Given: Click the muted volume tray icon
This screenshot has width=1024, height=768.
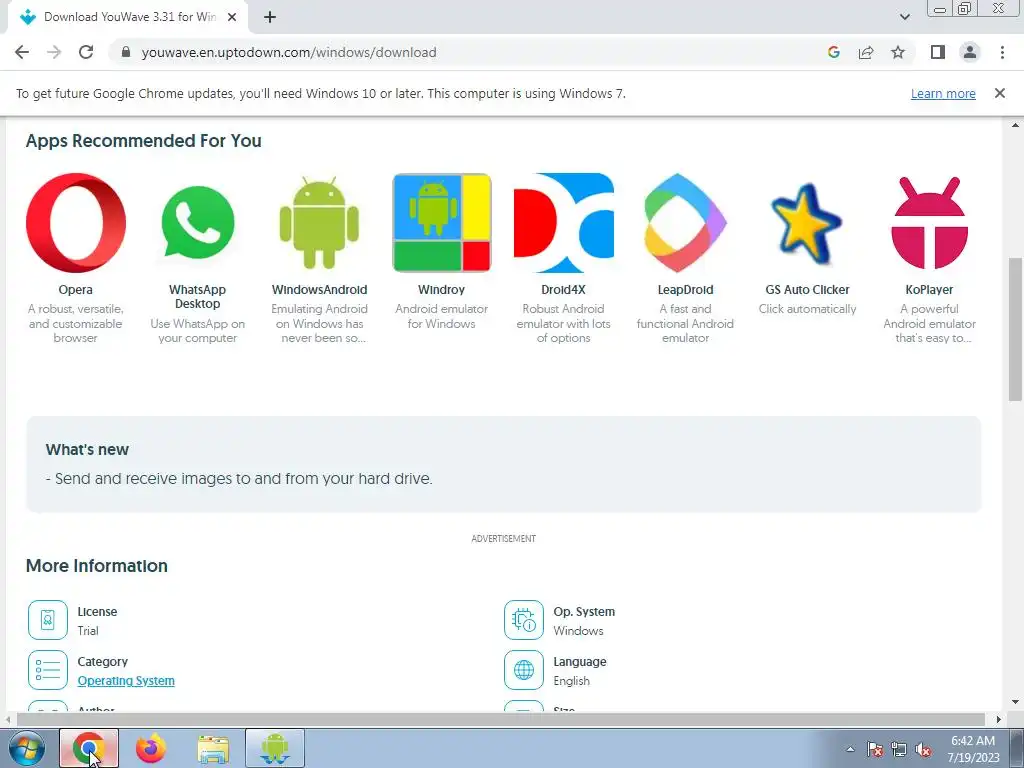Looking at the screenshot, I should [923, 749].
